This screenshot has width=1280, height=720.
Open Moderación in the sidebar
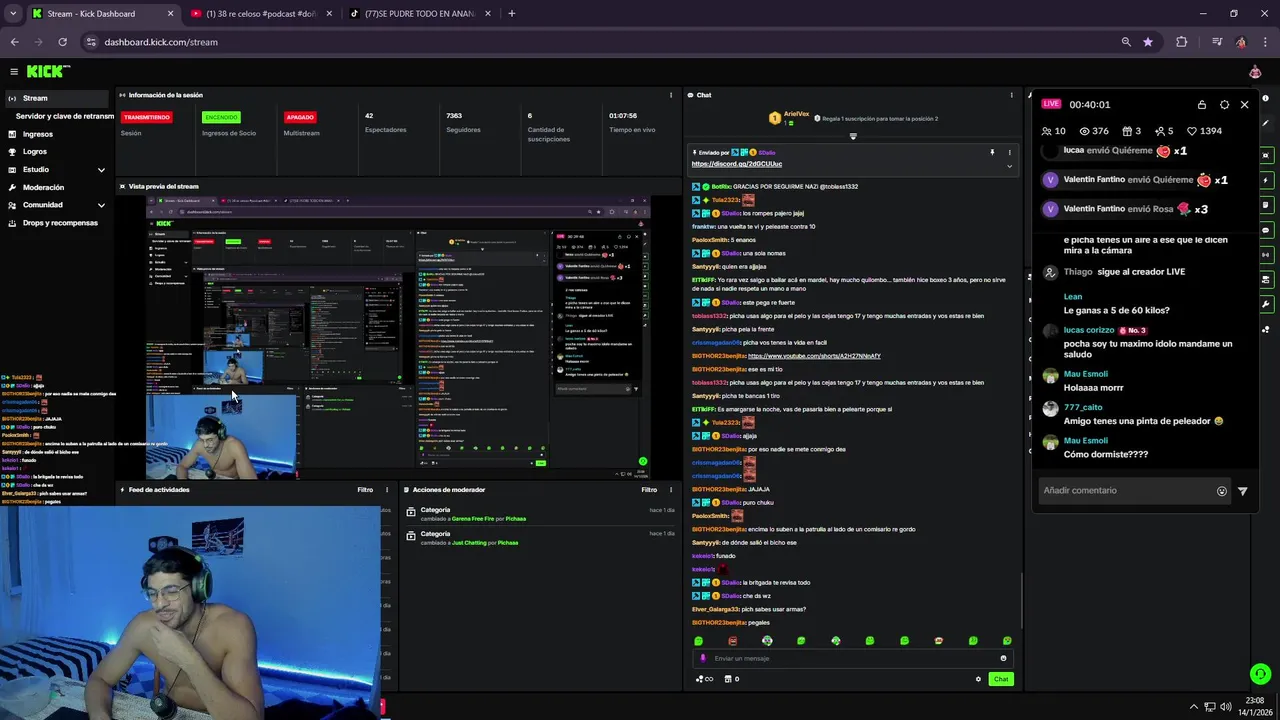[x=43, y=187]
